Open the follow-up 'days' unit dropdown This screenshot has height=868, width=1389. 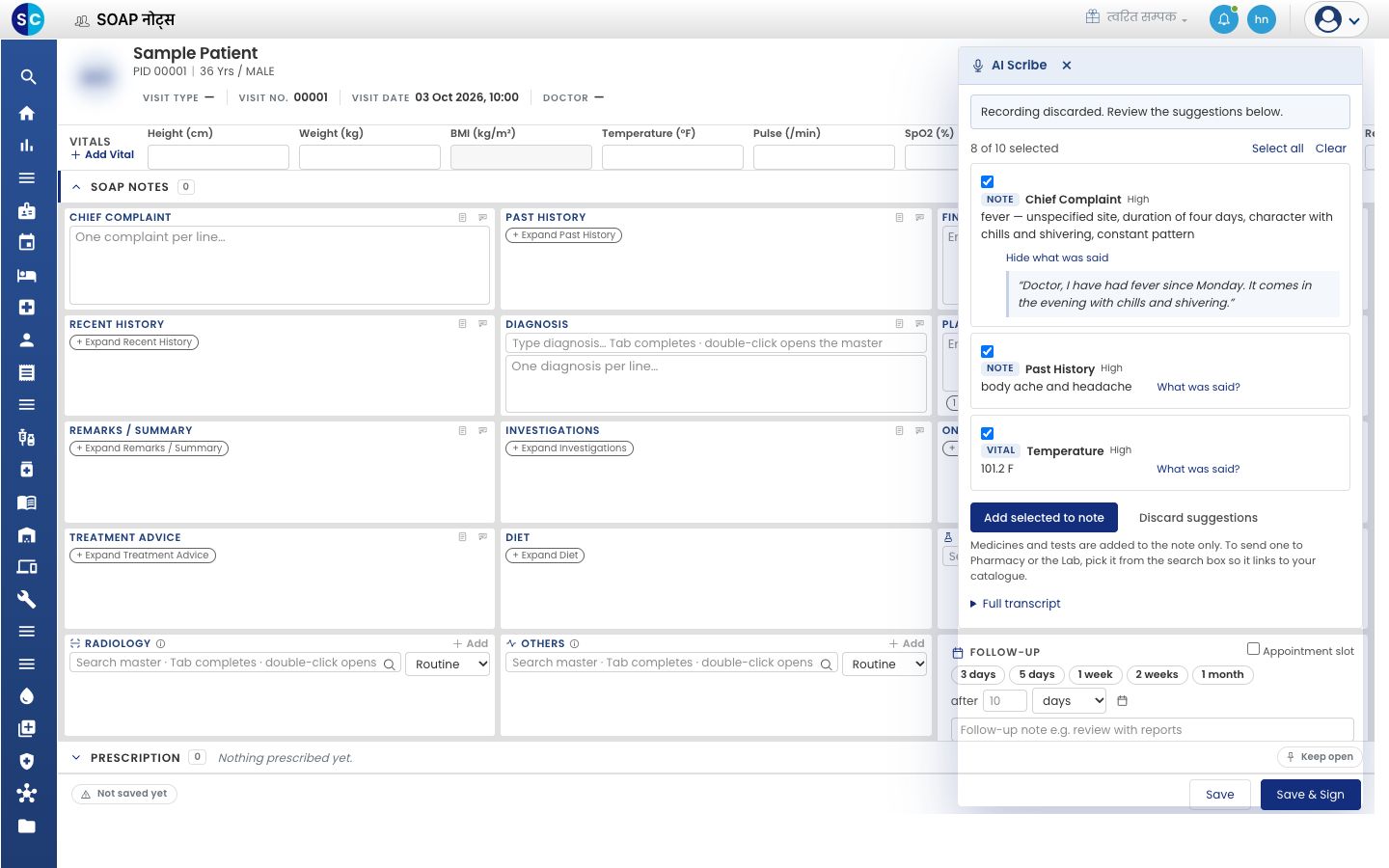point(1071,701)
